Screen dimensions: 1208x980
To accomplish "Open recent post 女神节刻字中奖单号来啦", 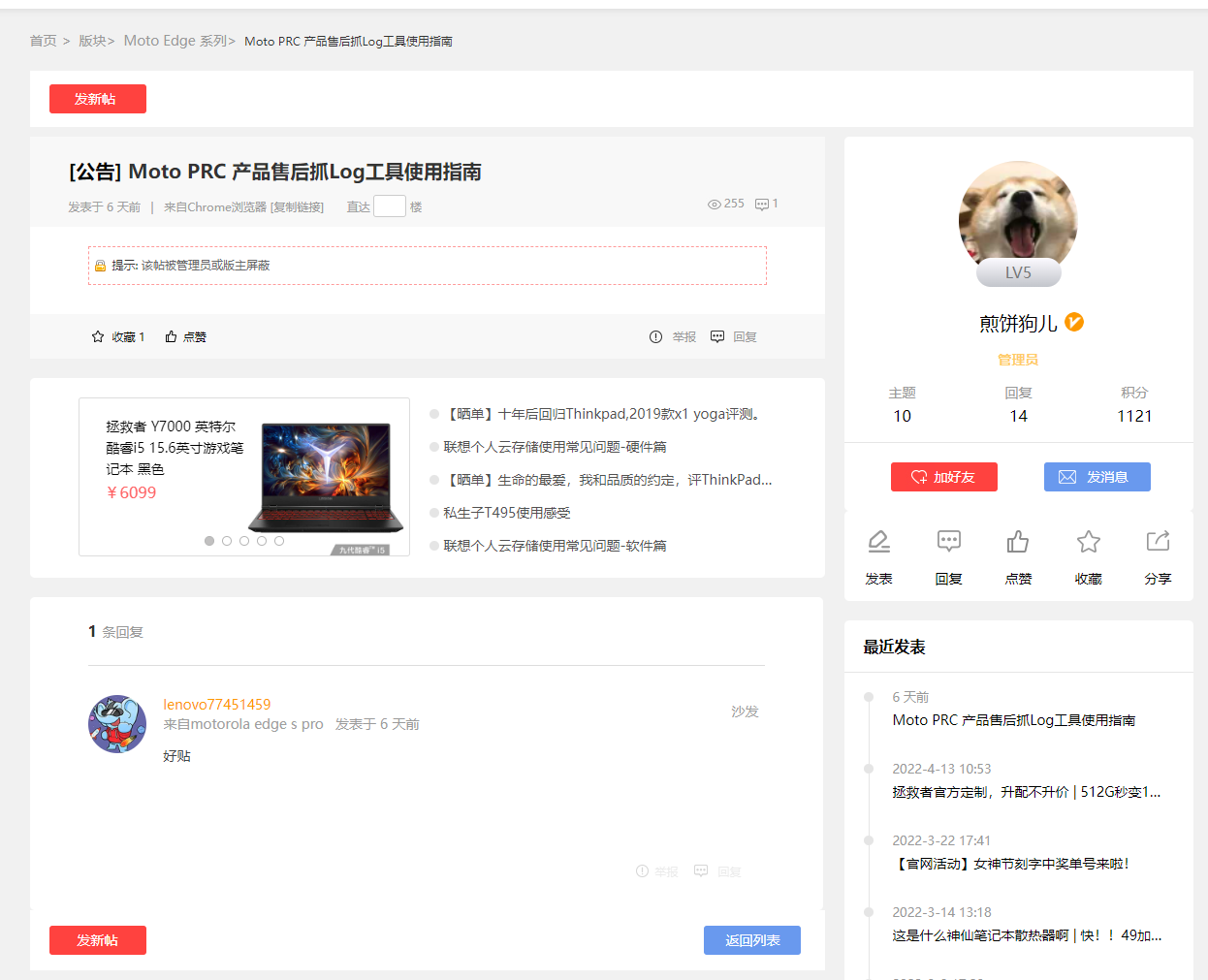I will pyautogui.click(x=1011, y=864).
